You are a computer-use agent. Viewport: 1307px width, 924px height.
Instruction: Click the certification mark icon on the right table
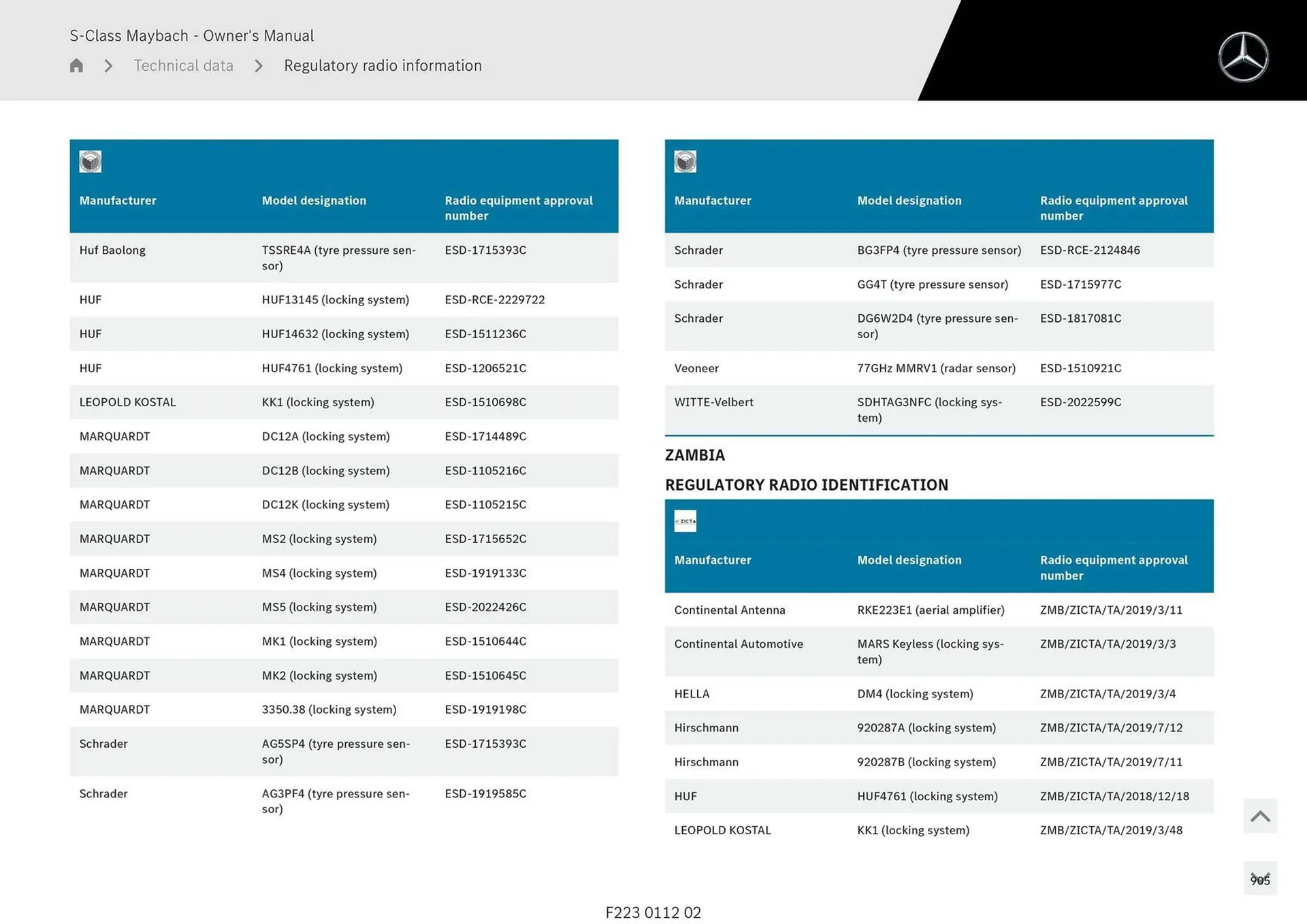(x=685, y=161)
